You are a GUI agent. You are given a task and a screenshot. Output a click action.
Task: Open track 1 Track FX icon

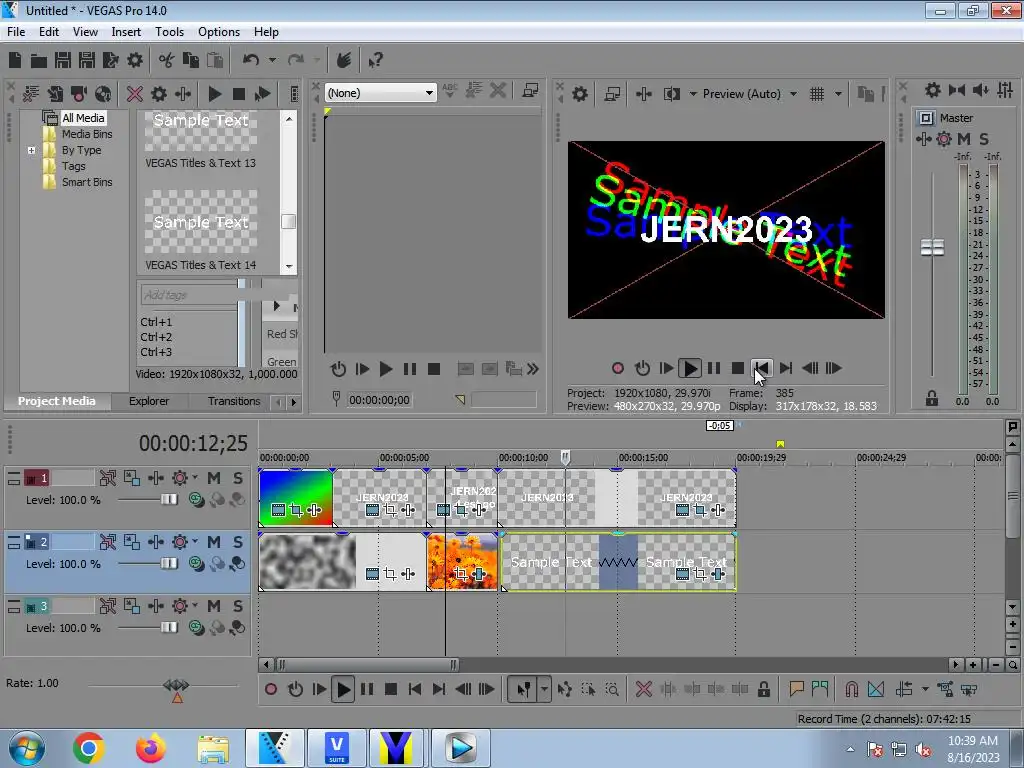[x=155, y=478]
